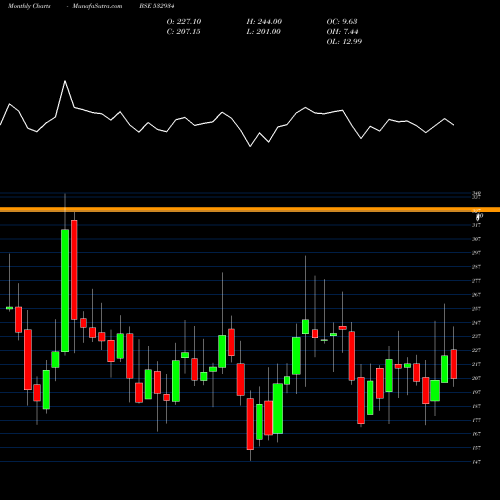Click the MunafaSutra.com site label

click(x=97, y=6)
